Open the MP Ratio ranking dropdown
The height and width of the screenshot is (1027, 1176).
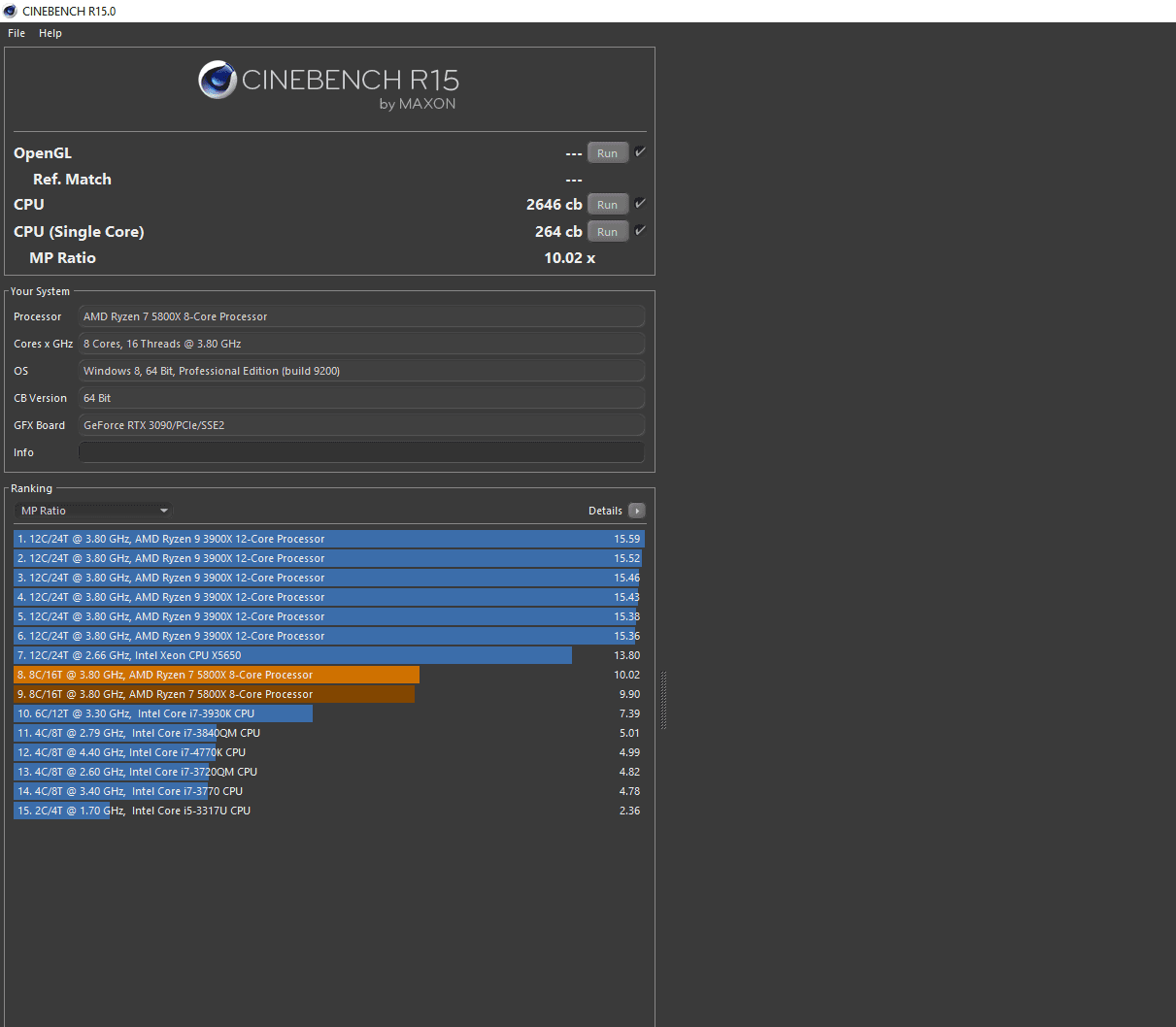click(x=93, y=511)
